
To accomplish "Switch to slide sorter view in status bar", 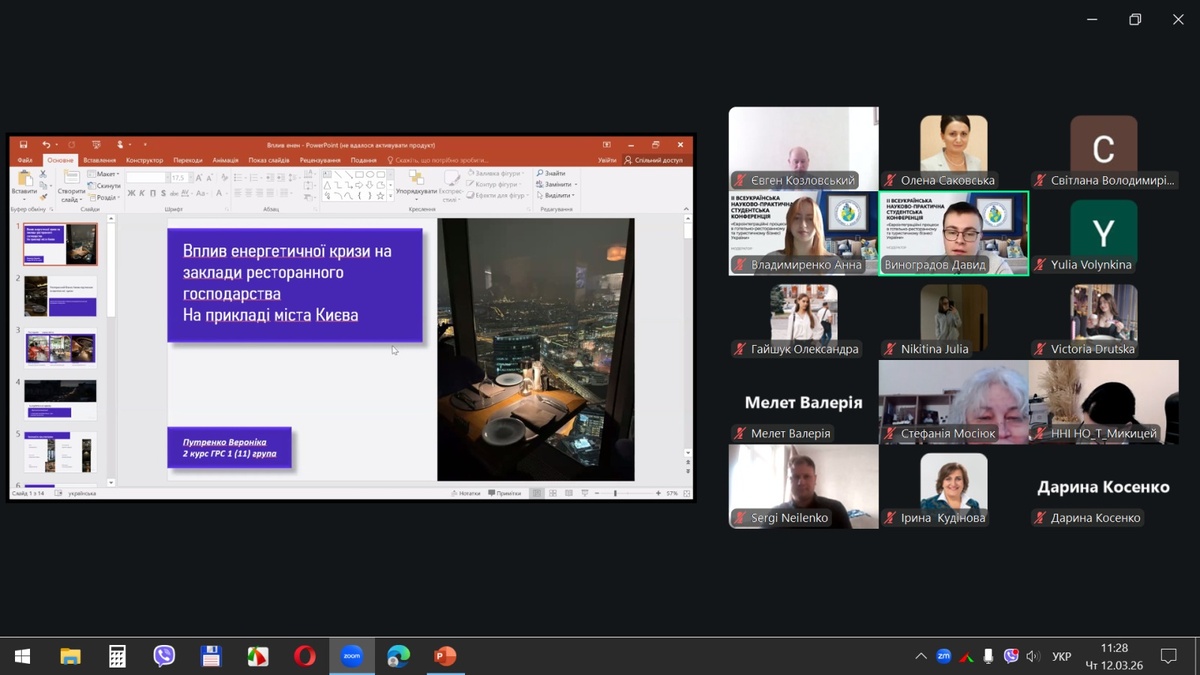I will (x=553, y=493).
